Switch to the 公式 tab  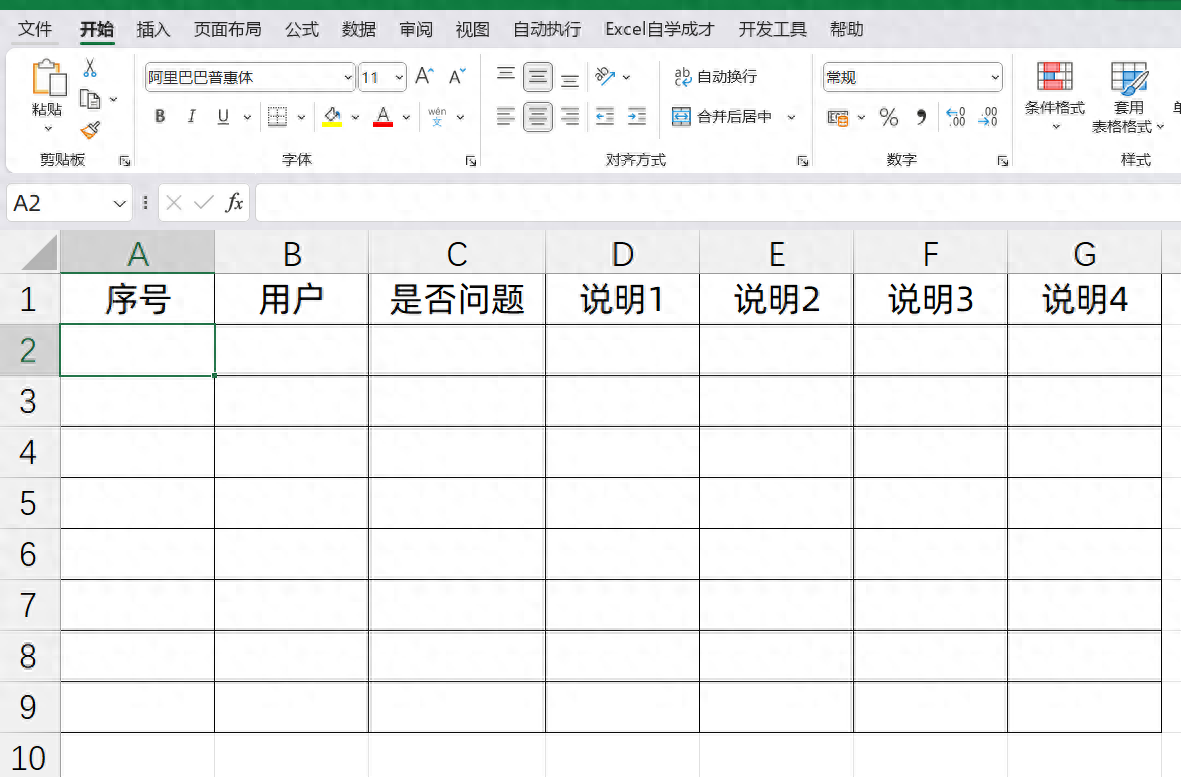tap(302, 29)
